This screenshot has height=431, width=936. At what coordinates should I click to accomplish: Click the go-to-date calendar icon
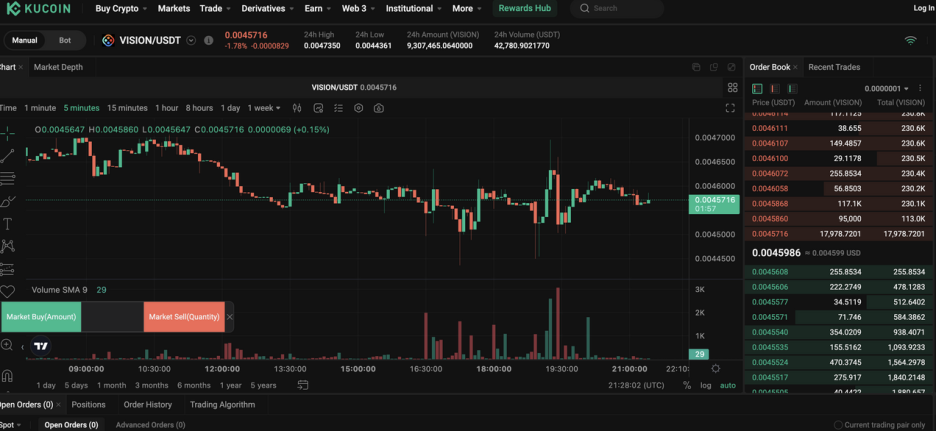coord(303,385)
